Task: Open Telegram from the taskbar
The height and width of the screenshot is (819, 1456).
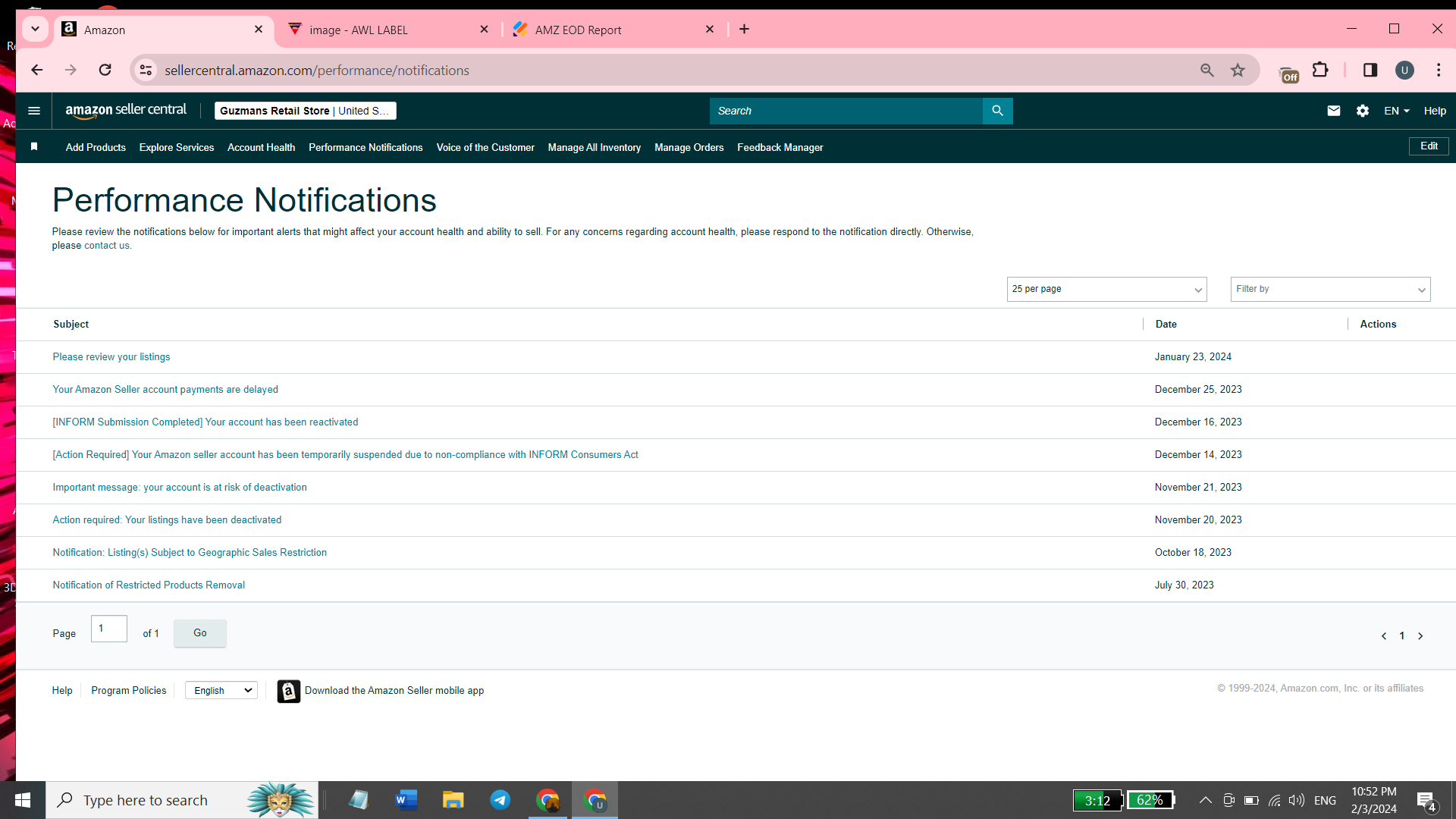Action: pyautogui.click(x=500, y=800)
